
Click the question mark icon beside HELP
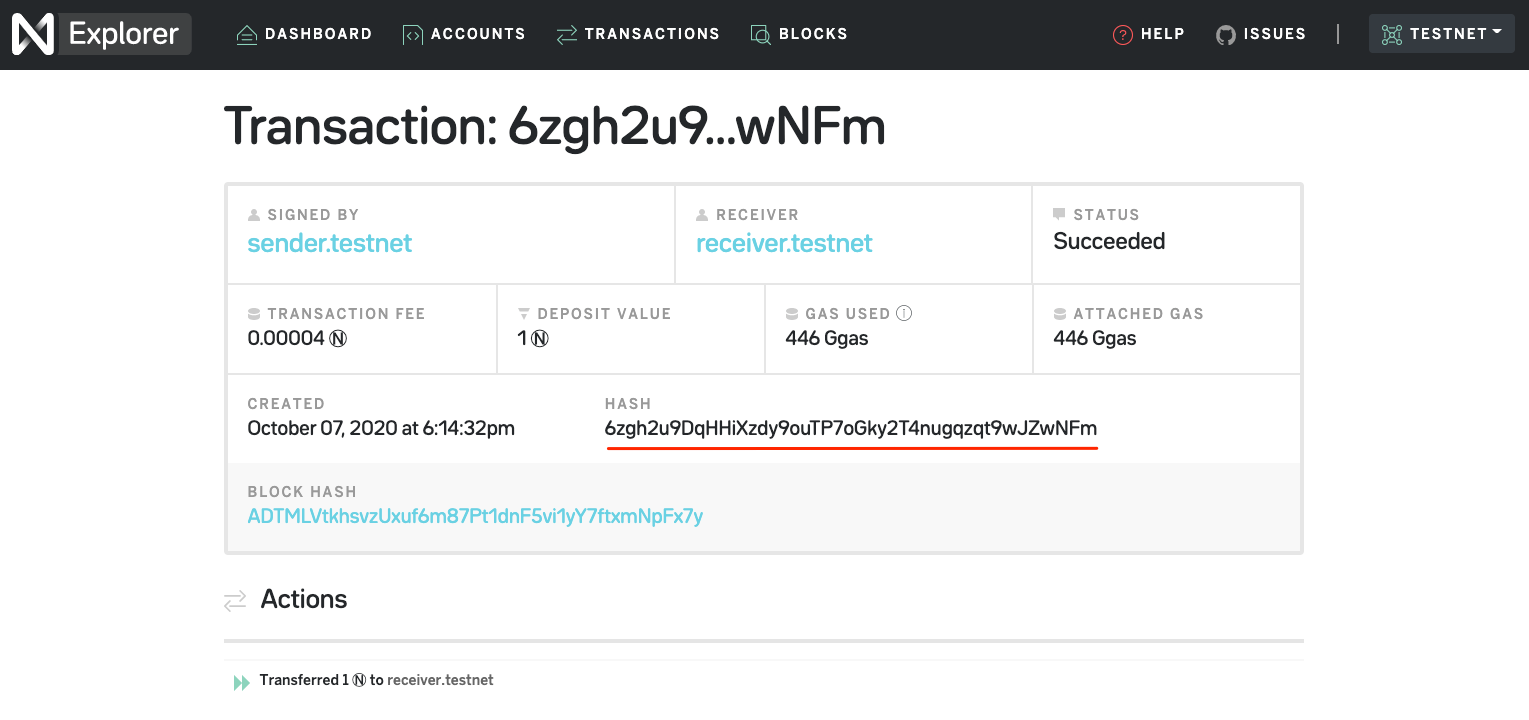1121,33
